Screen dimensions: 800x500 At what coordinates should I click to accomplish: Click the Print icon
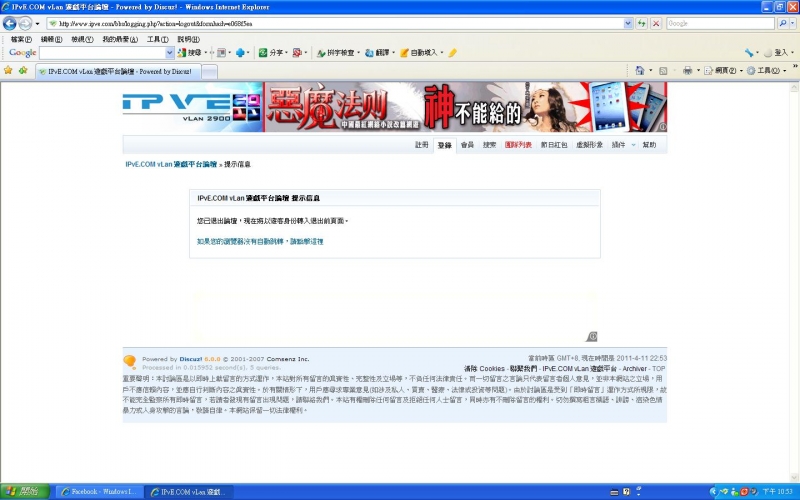[x=687, y=70]
